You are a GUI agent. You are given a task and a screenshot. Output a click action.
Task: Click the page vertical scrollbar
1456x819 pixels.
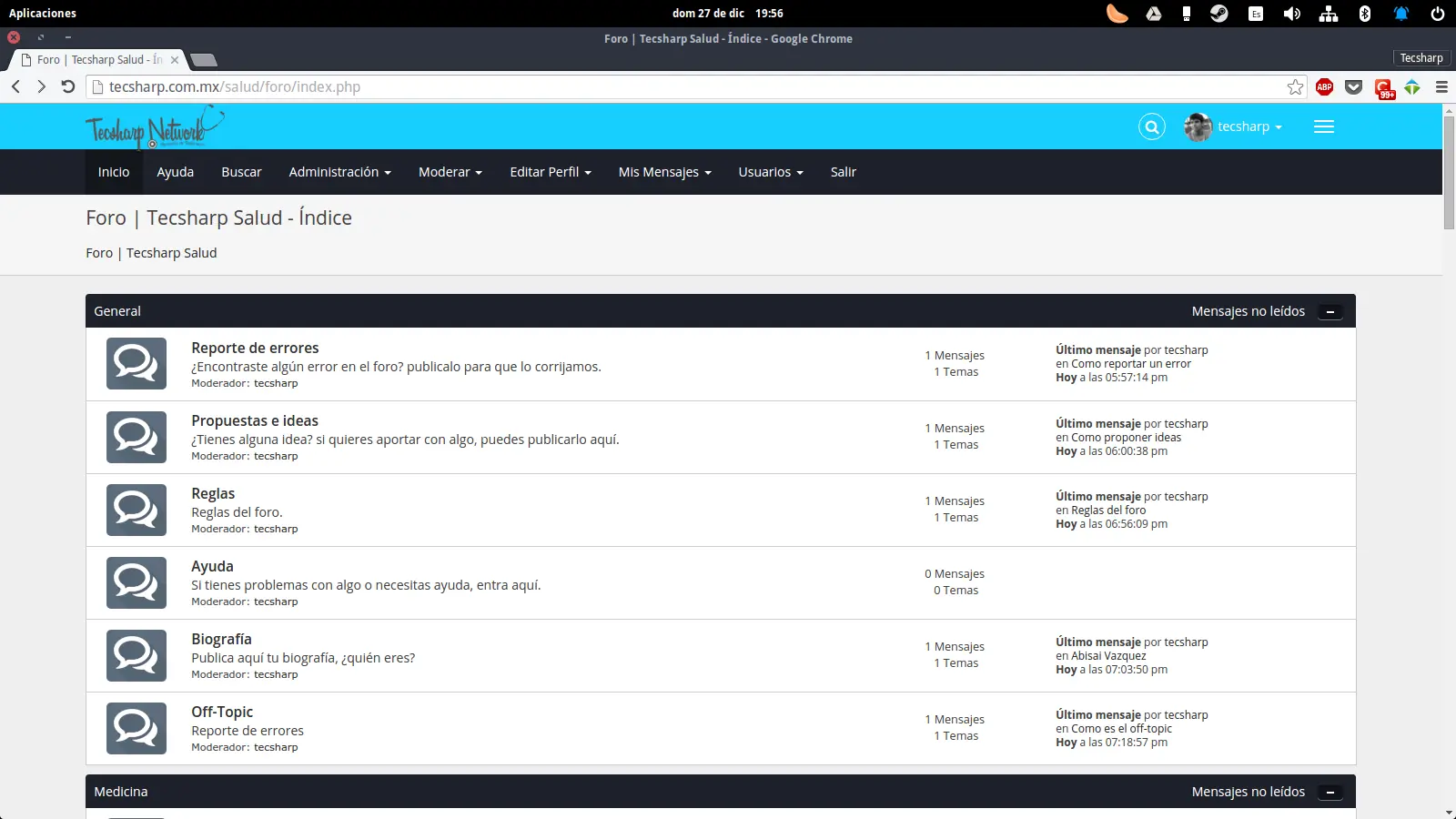tap(1449, 173)
